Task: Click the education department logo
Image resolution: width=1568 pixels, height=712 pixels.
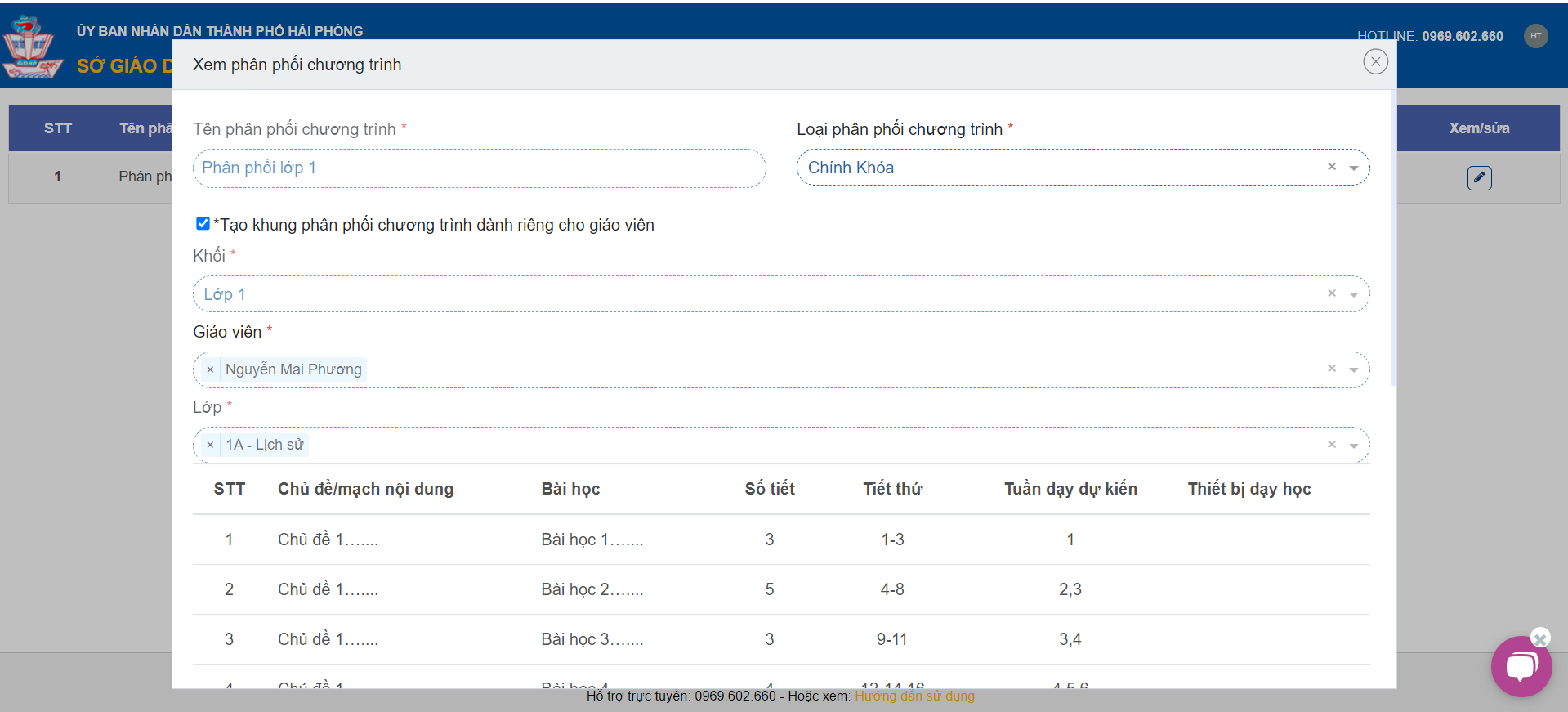Action: coord(31,47)
